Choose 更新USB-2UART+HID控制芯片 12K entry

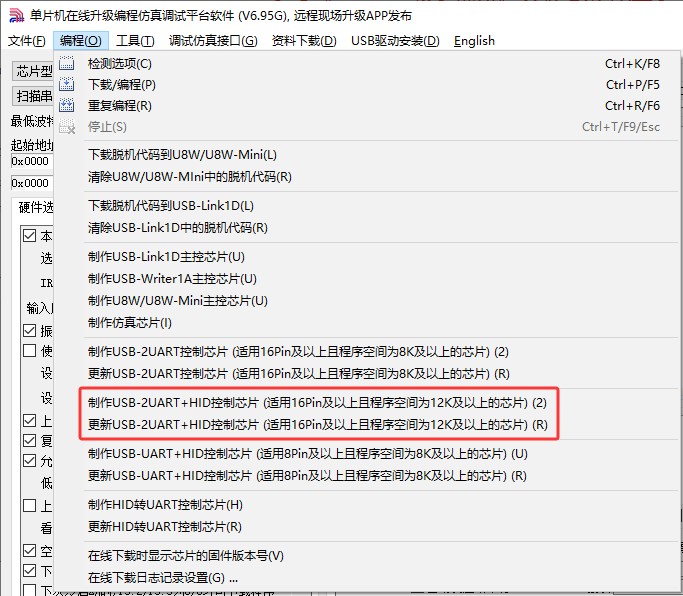coord(368,425)
